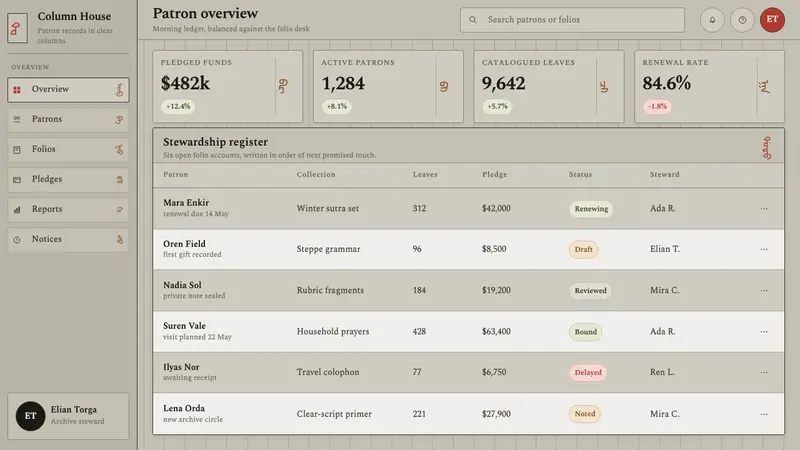Open the Folios sidebar section
Image resolution: width=800 pixels, height=450 pixels.
pos(68,149)
